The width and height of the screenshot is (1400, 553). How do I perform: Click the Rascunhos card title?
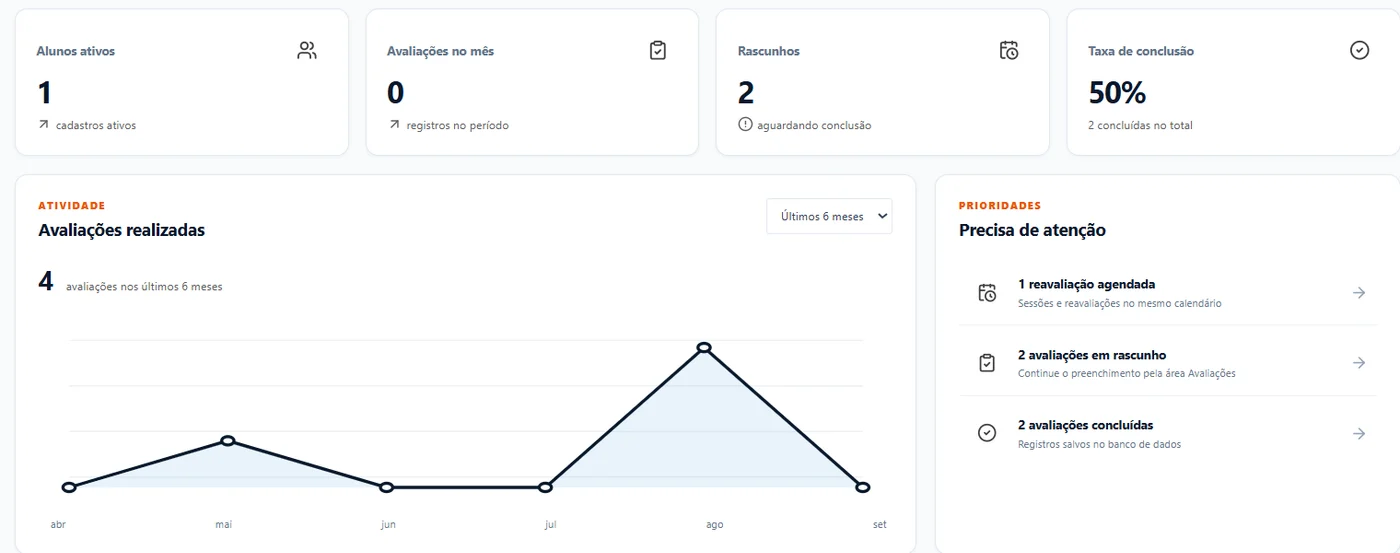(x=768, y=51)
